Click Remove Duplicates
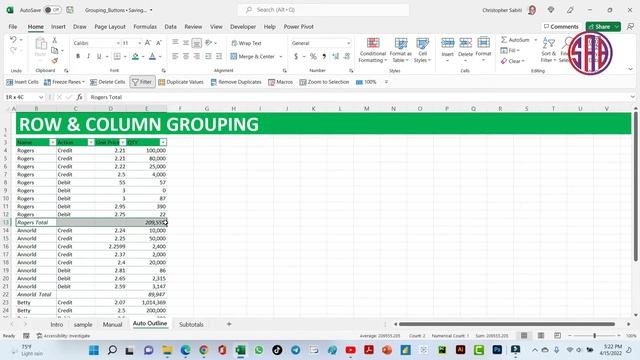The height and width of the screenshot is (360, 640). pyautogui.click(x=236, y=82)
